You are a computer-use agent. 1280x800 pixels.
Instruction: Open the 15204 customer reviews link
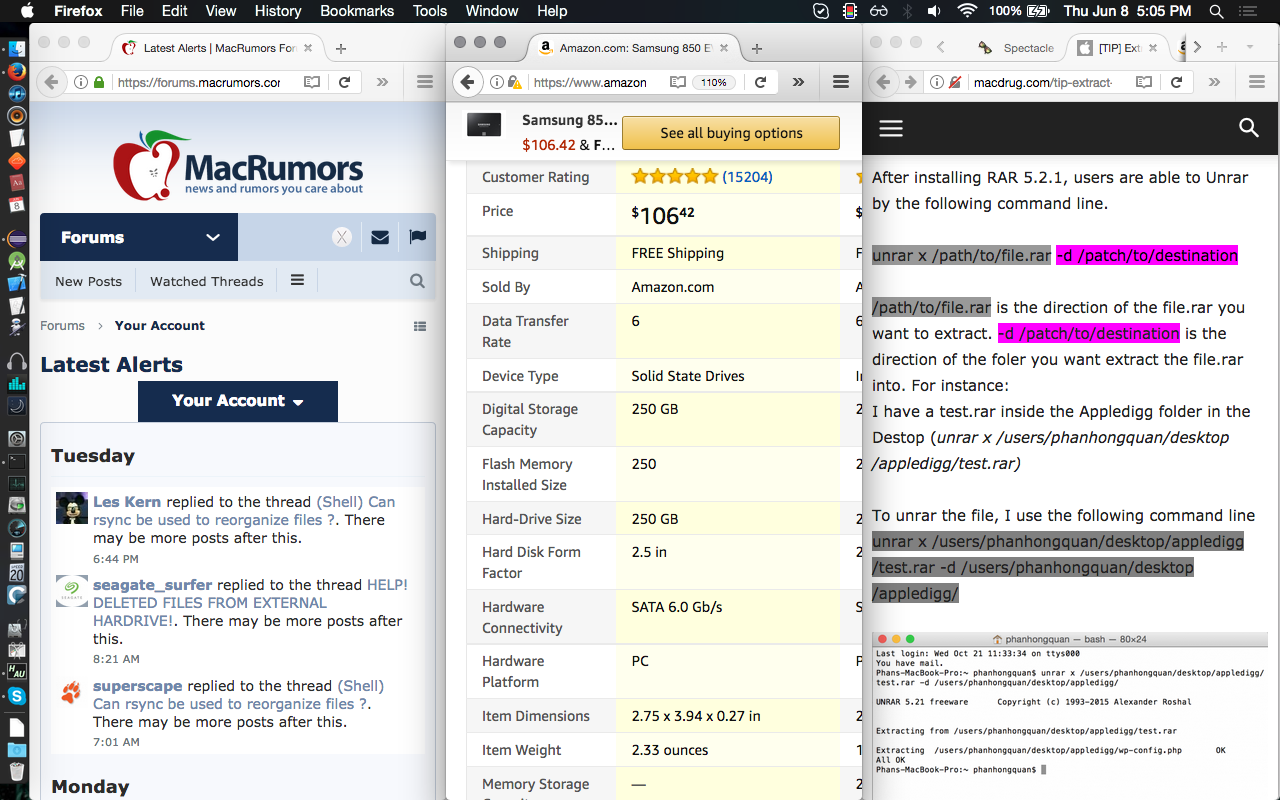coord(747,177)
